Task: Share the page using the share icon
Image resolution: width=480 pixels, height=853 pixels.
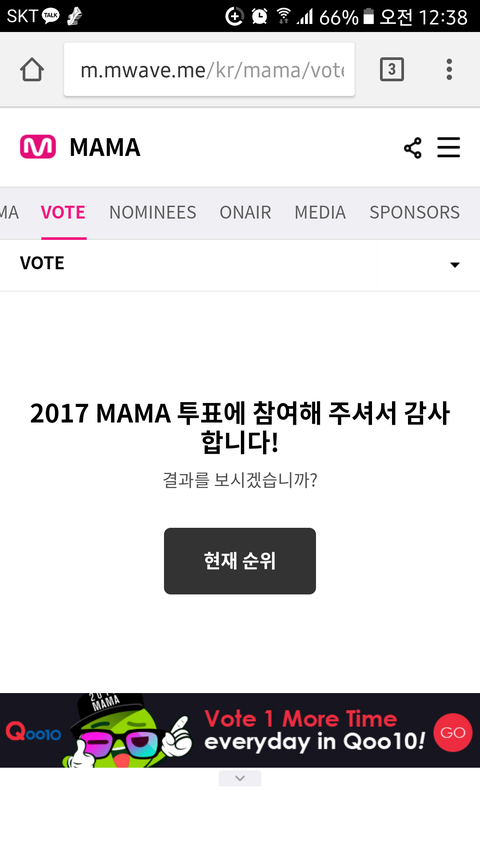Action: [413, 147]
